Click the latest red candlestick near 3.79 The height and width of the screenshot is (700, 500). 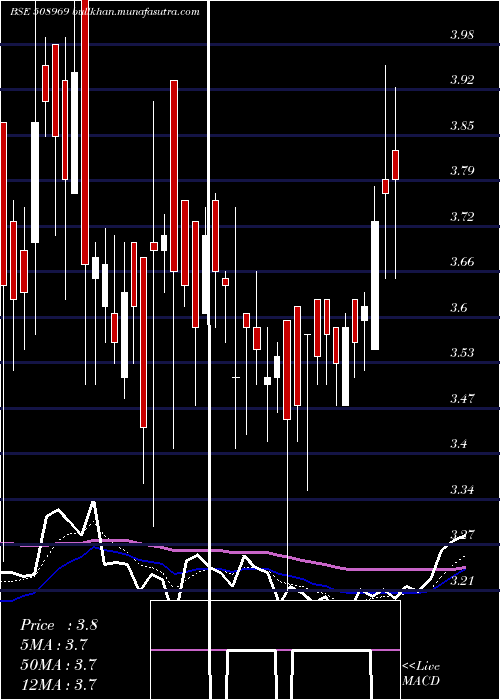(x=396, y=165)
